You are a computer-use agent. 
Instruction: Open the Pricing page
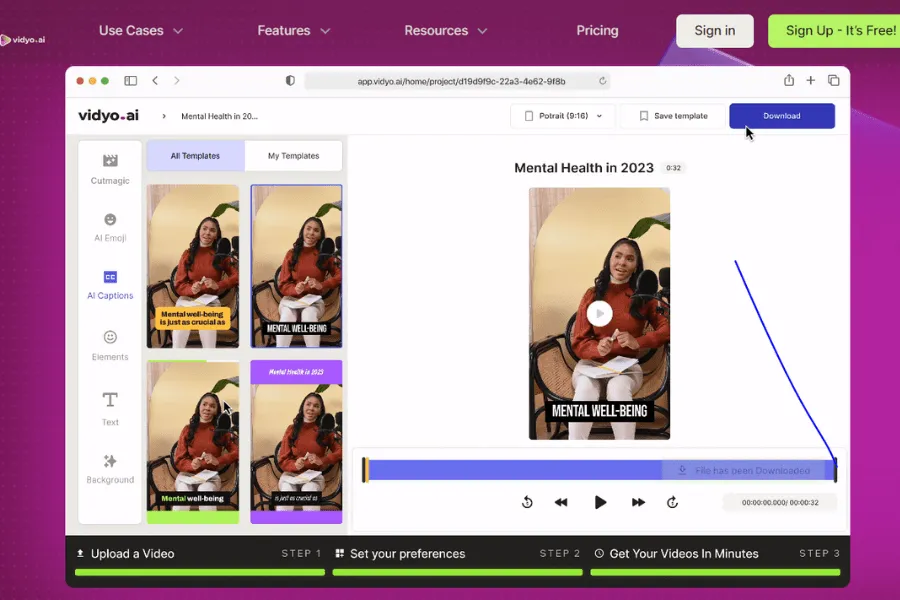coord(597,30)
